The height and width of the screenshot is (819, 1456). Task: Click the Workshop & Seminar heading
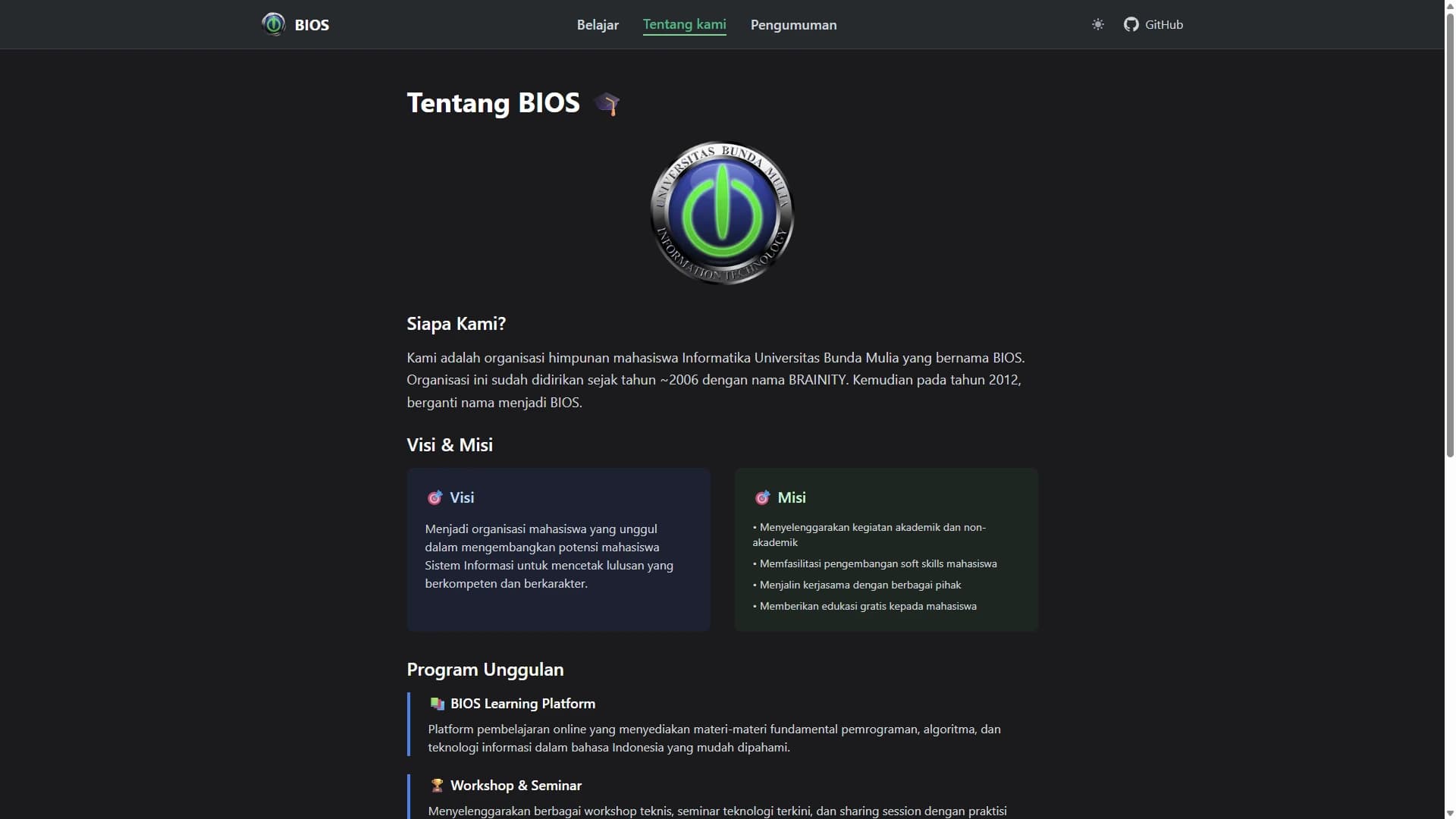(516, 786)
